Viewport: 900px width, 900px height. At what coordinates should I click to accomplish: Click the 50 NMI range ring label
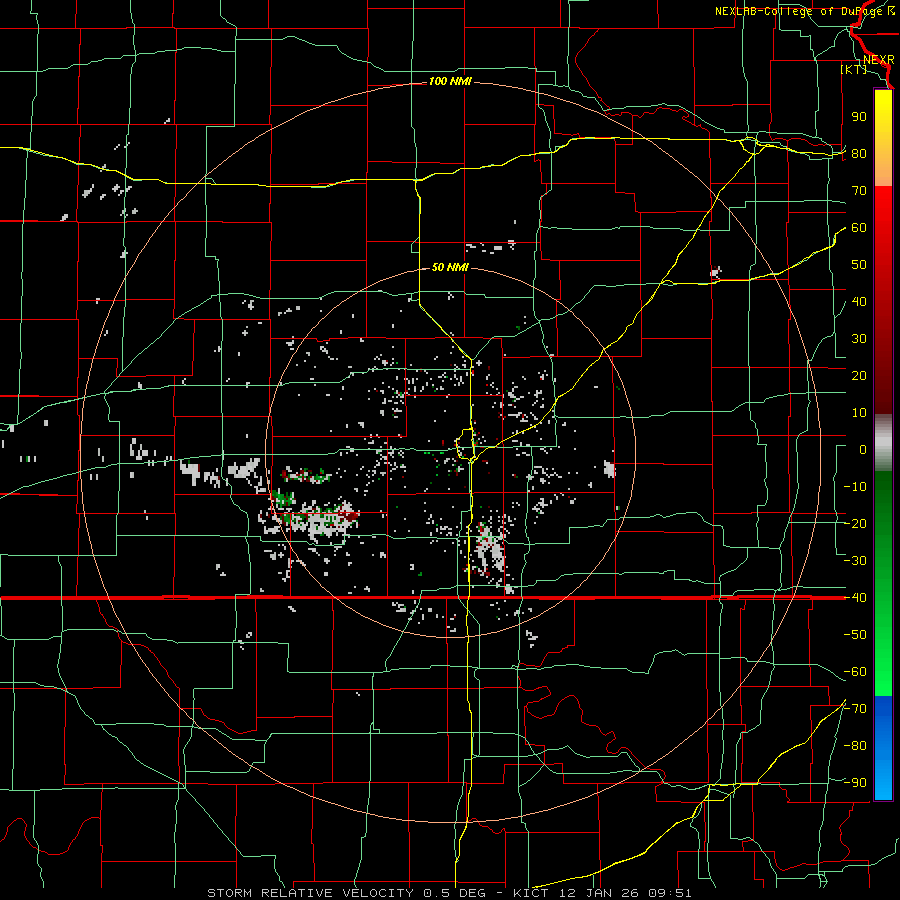[x=450, y=267]
